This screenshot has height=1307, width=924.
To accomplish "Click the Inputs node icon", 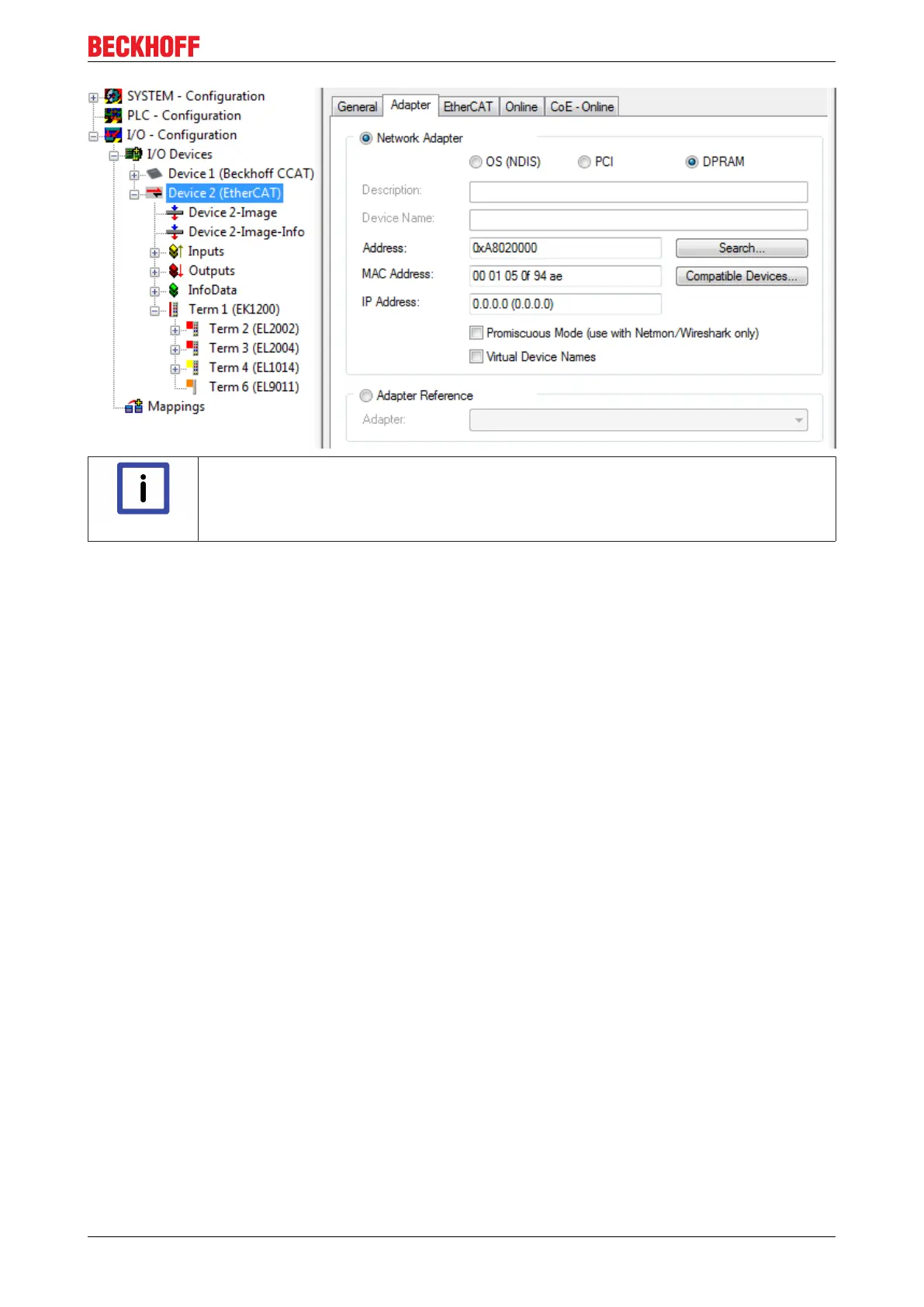I will (x=175, y=251).
